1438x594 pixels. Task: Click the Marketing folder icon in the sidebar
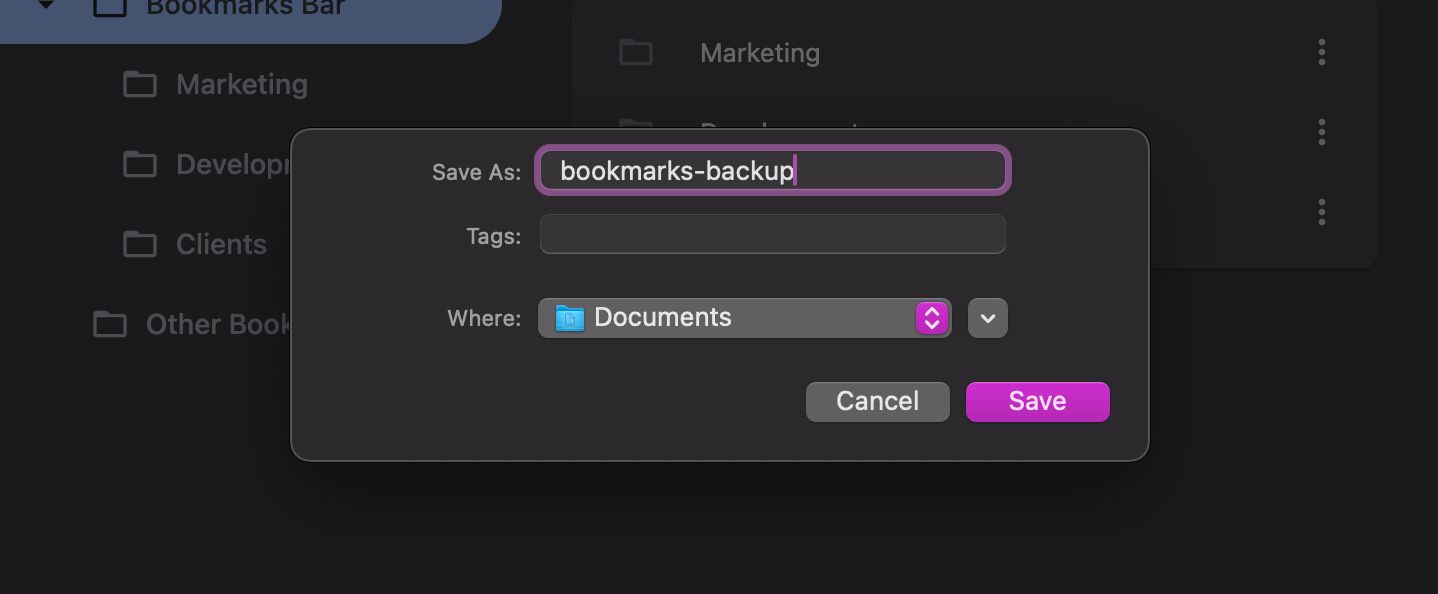[x=140, y=84]
